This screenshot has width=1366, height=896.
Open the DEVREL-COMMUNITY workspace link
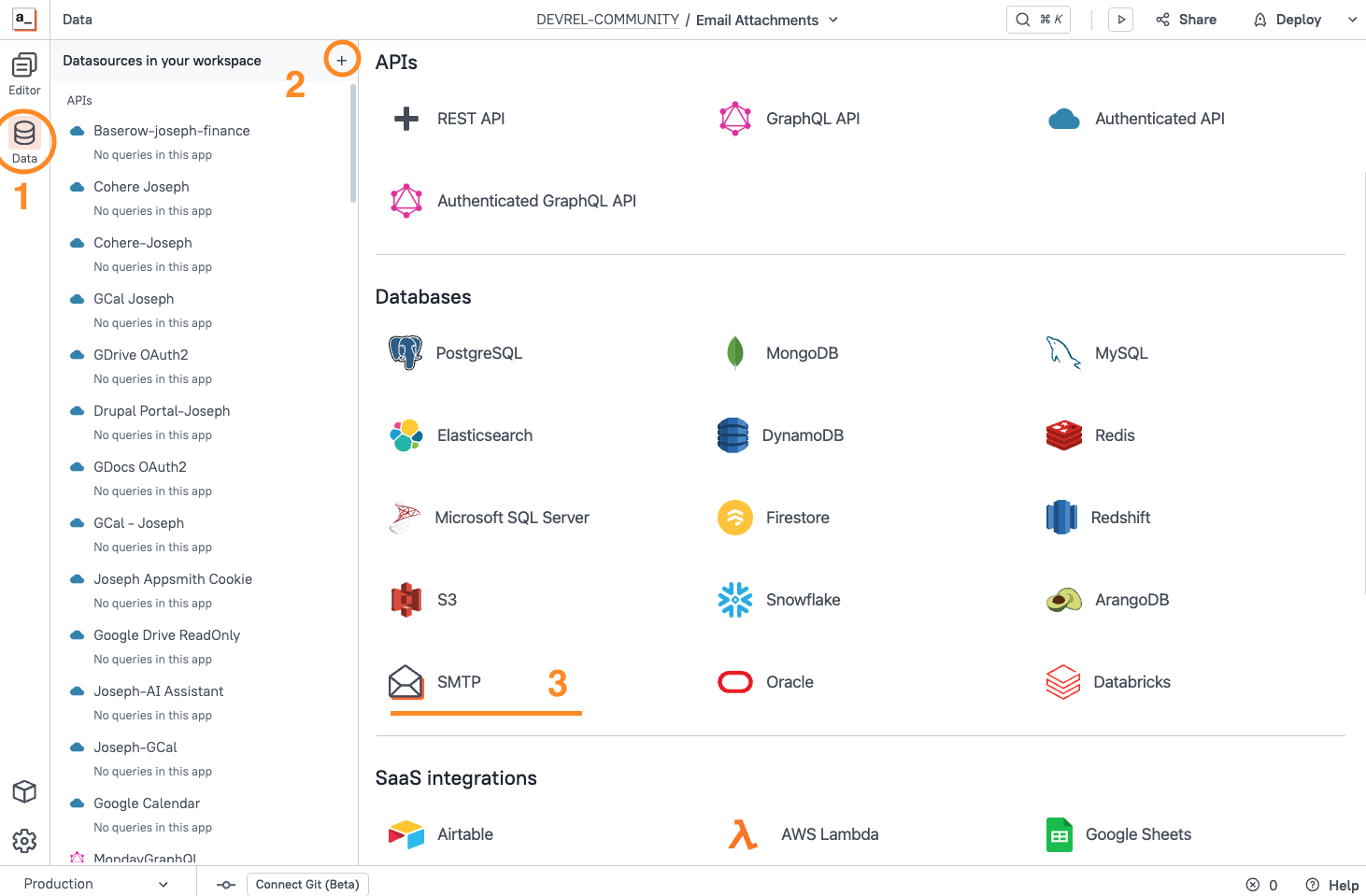[607, 20]
